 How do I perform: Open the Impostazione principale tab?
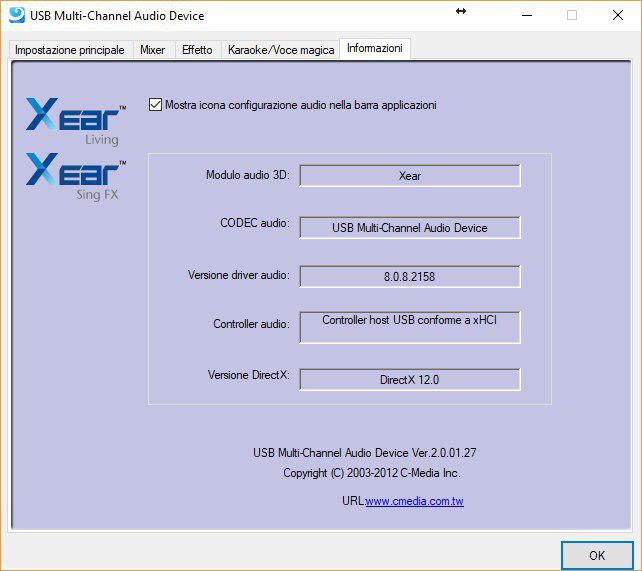click(x=70, y=50)
